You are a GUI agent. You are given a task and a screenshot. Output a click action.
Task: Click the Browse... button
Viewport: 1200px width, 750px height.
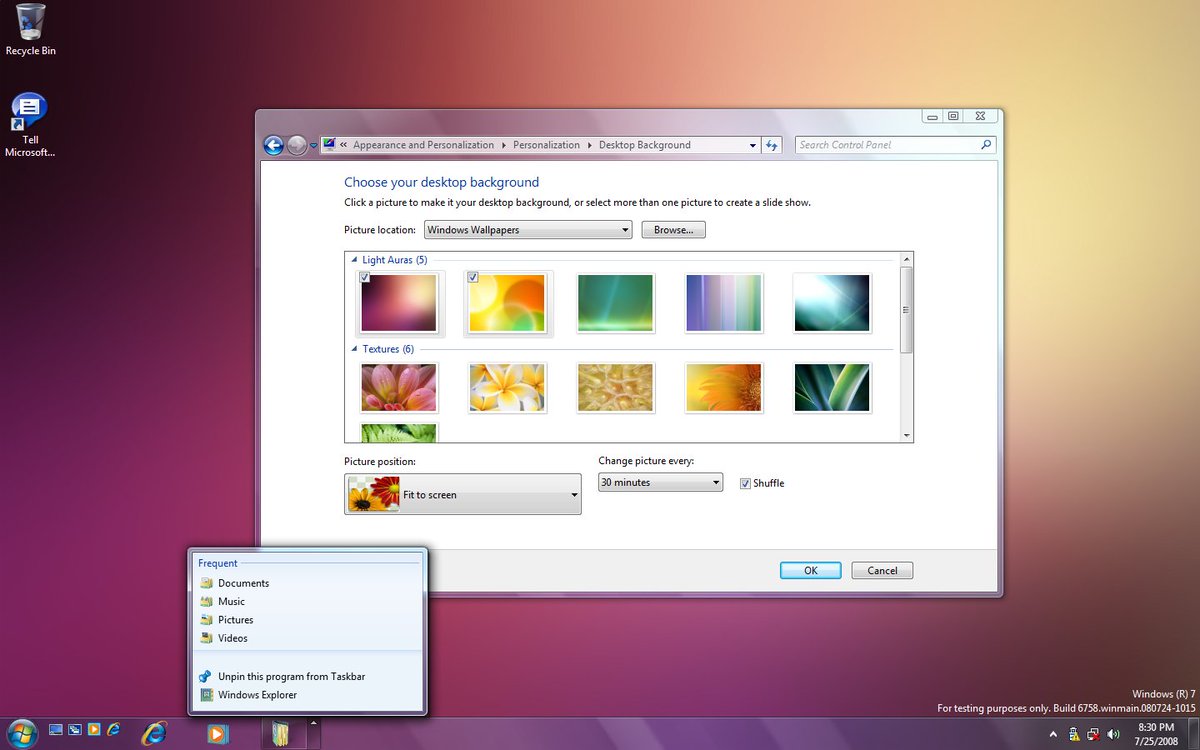point(673,230)
